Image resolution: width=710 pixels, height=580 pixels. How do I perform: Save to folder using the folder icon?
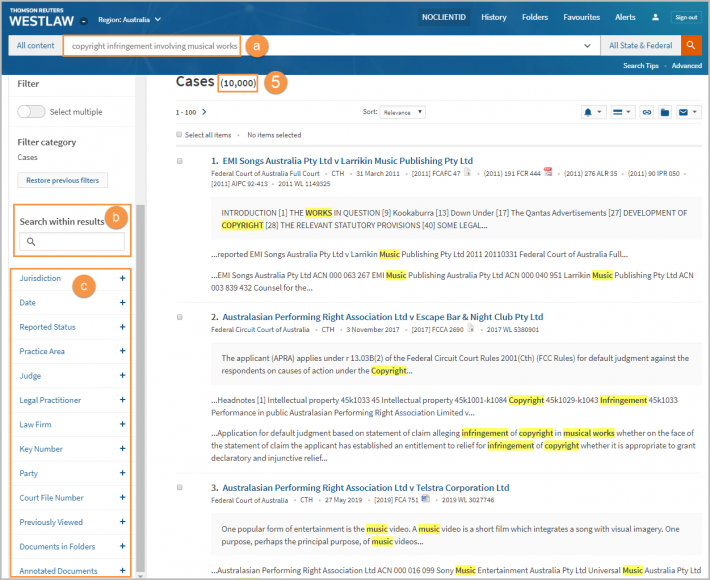click(665, 112)
